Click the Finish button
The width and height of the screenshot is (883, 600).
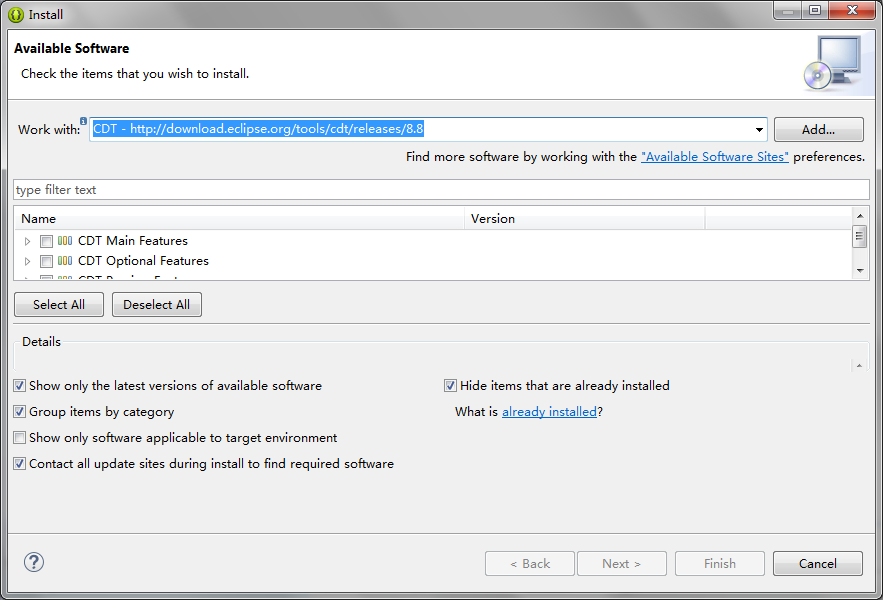tap(720, 563)
